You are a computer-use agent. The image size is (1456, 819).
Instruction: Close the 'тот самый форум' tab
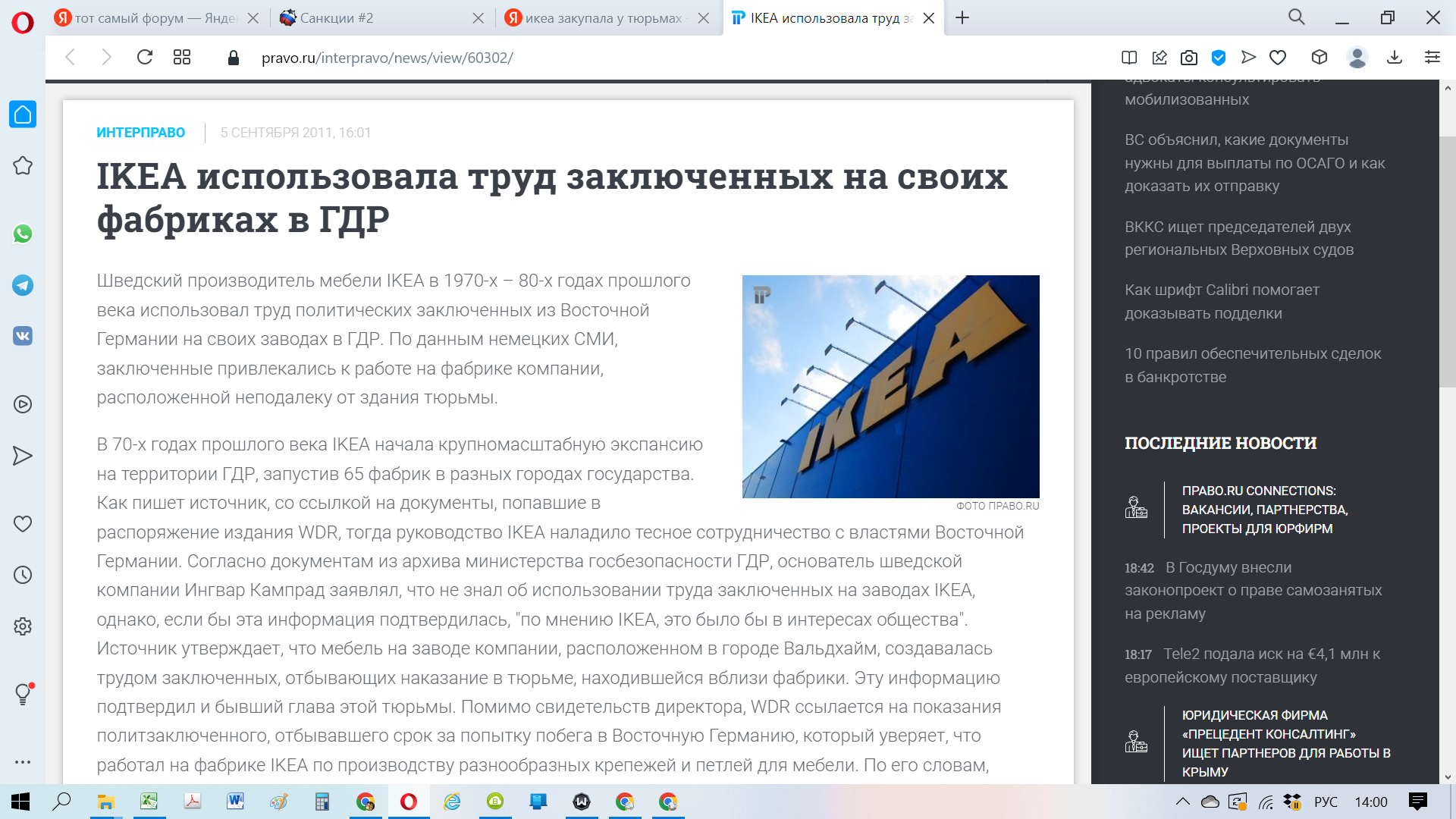[253, 18]
